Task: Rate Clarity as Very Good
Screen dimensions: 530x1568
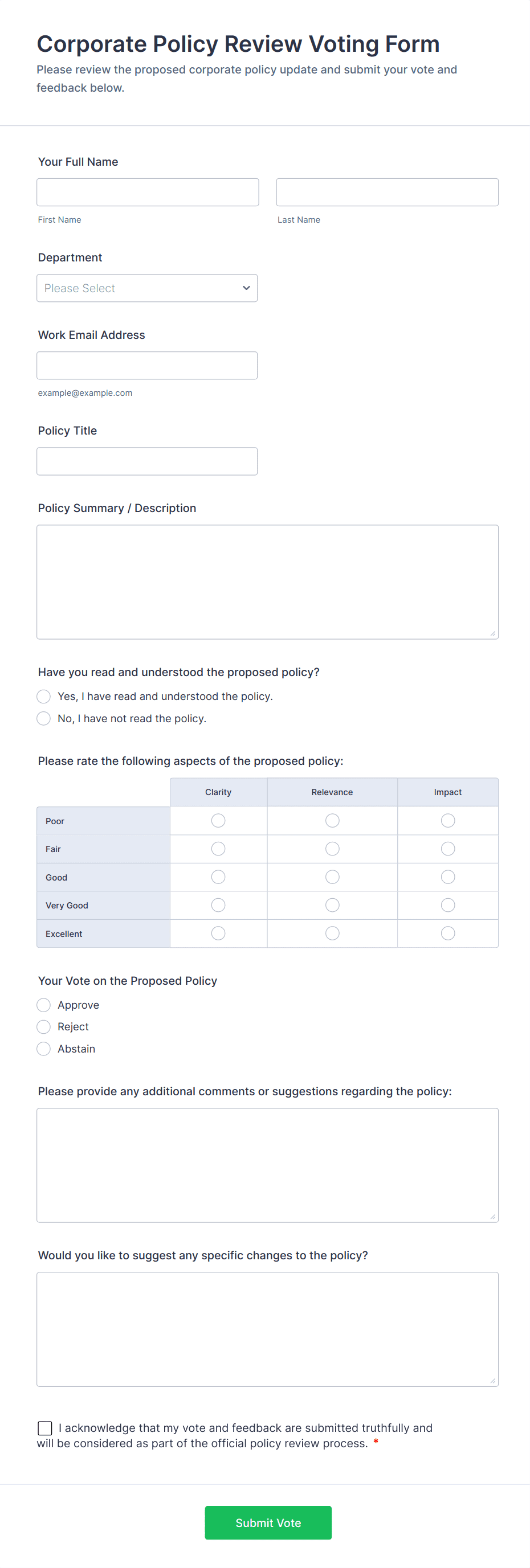Action: coord(218,905)
